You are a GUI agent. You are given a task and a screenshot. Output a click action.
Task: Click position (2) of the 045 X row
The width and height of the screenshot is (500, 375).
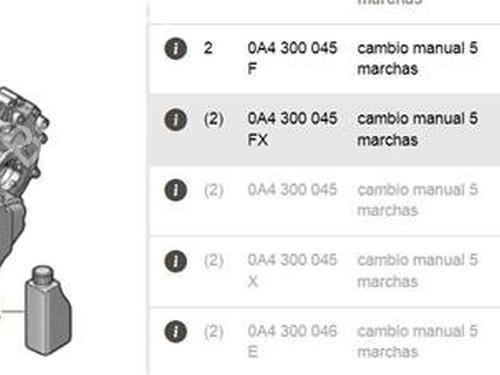(214, 260)
